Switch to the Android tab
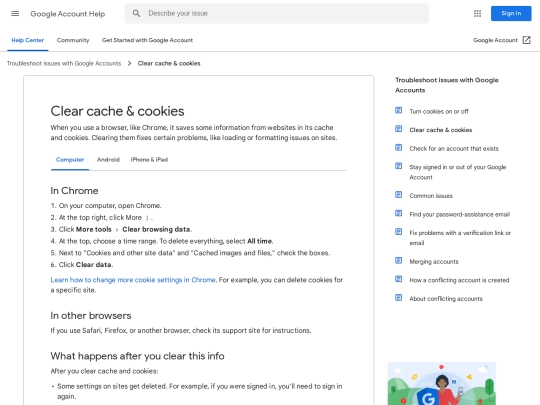Screen dimensions: 540x405 click(x=108, y=160)
